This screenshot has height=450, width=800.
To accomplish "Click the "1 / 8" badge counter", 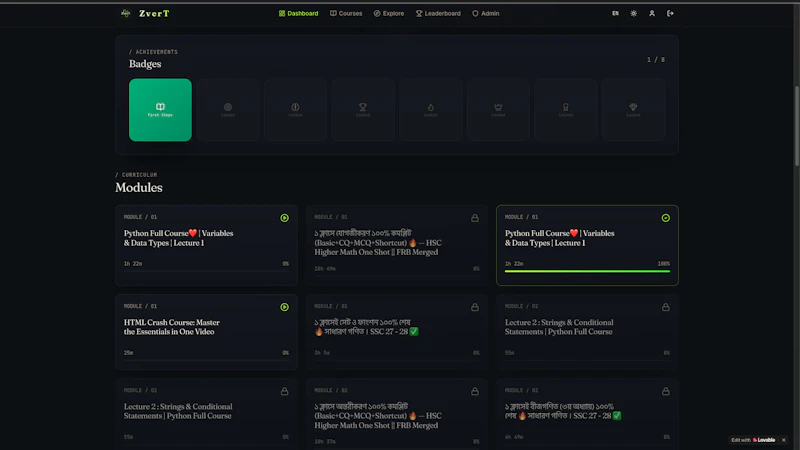I will 656,60.
